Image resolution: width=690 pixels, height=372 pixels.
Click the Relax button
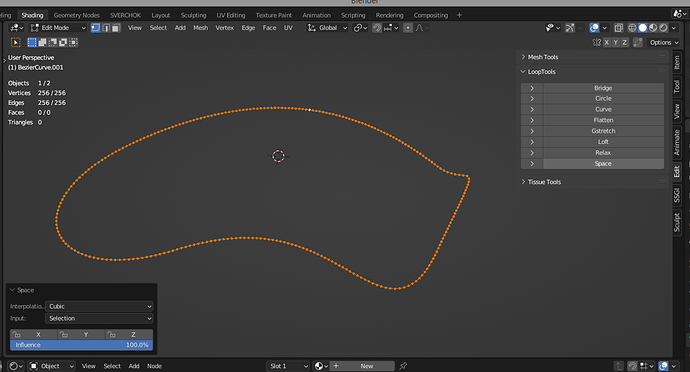point(603,153)
